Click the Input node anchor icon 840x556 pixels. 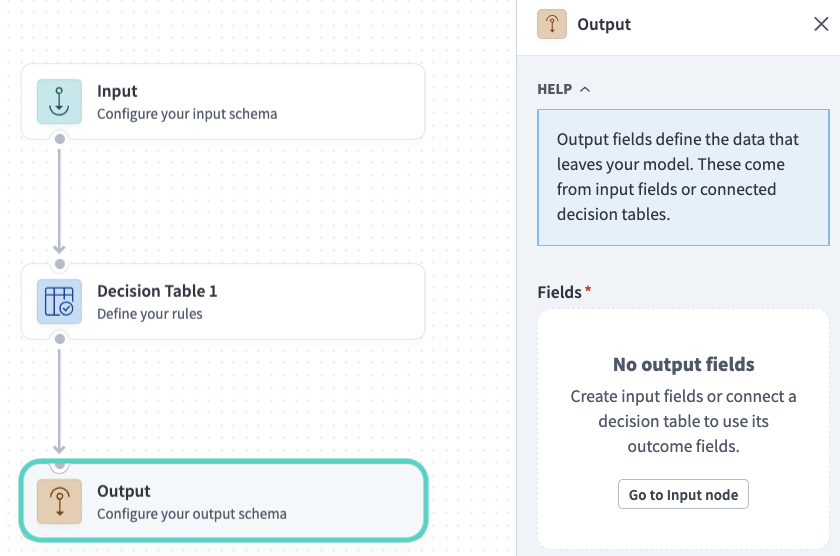[x=59, y=102]
